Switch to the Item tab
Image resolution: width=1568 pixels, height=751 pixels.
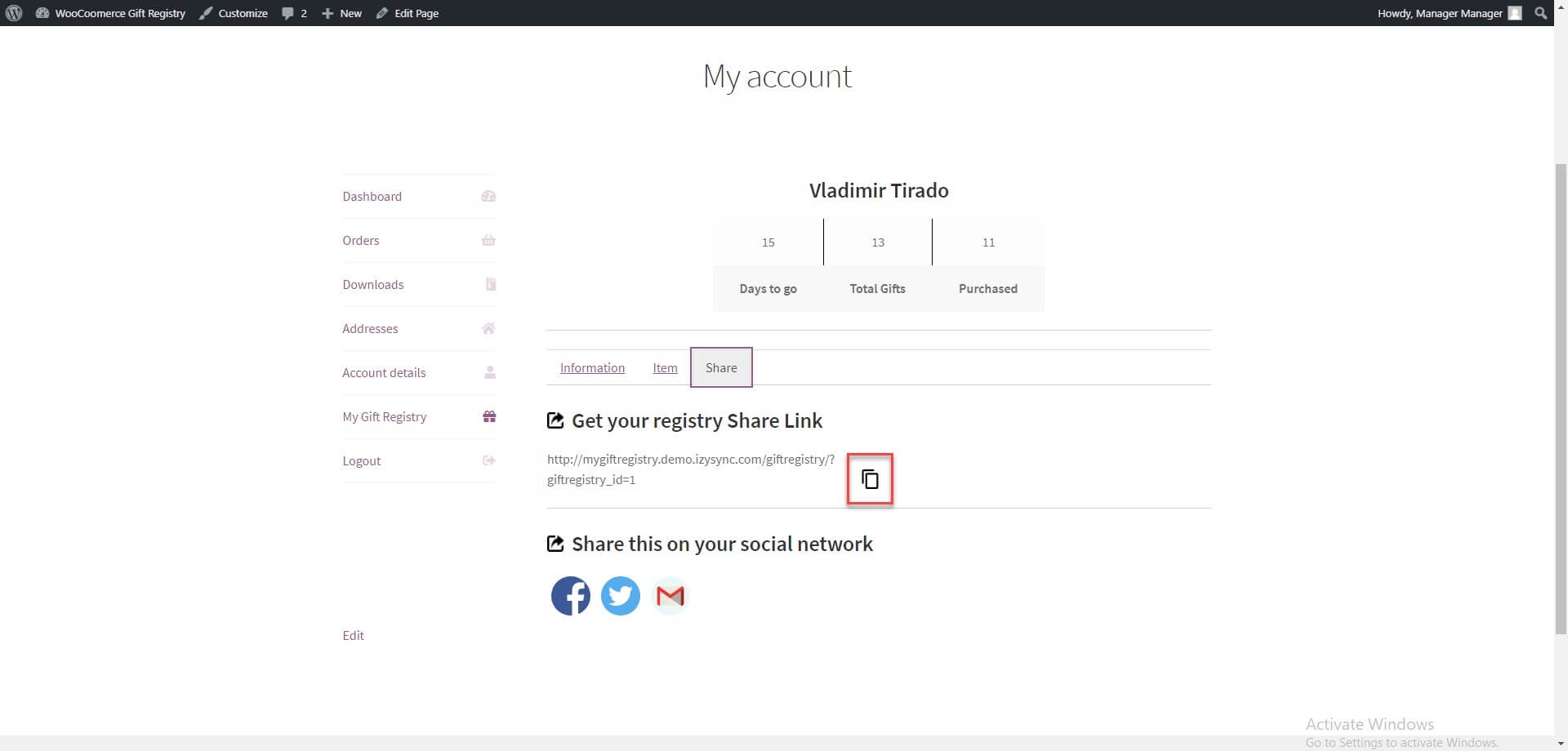(x=665, y=368)
